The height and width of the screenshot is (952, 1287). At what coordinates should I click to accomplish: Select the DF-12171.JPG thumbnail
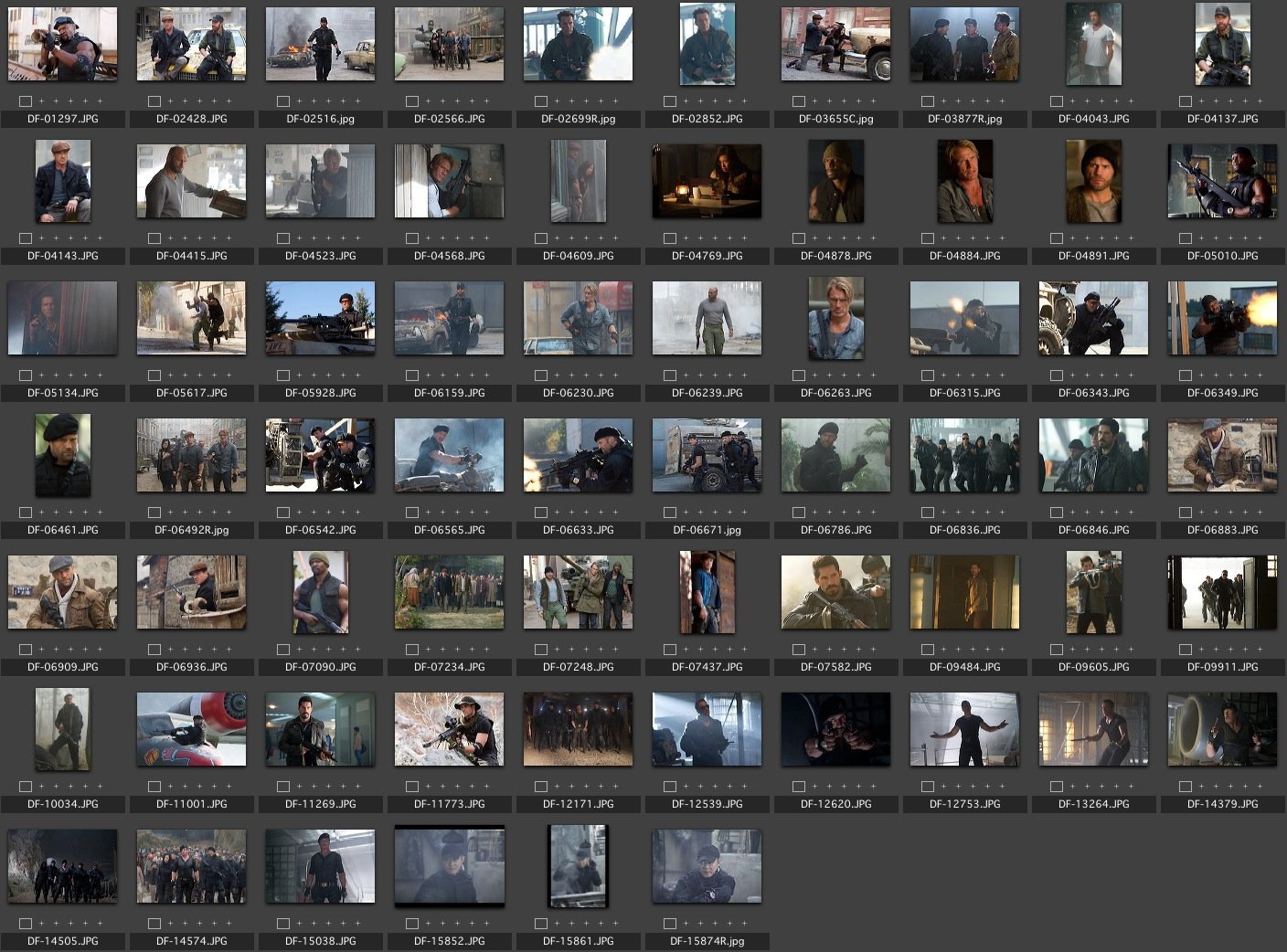tap(578, 729)
